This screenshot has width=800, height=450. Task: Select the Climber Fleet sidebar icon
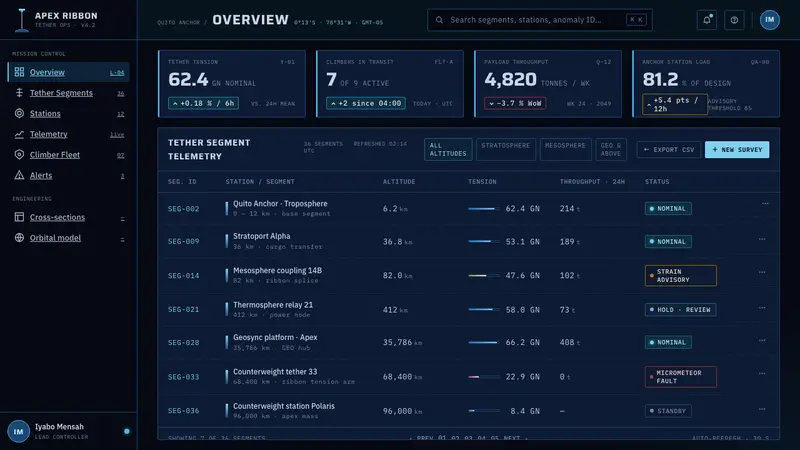tap(19, 155)
